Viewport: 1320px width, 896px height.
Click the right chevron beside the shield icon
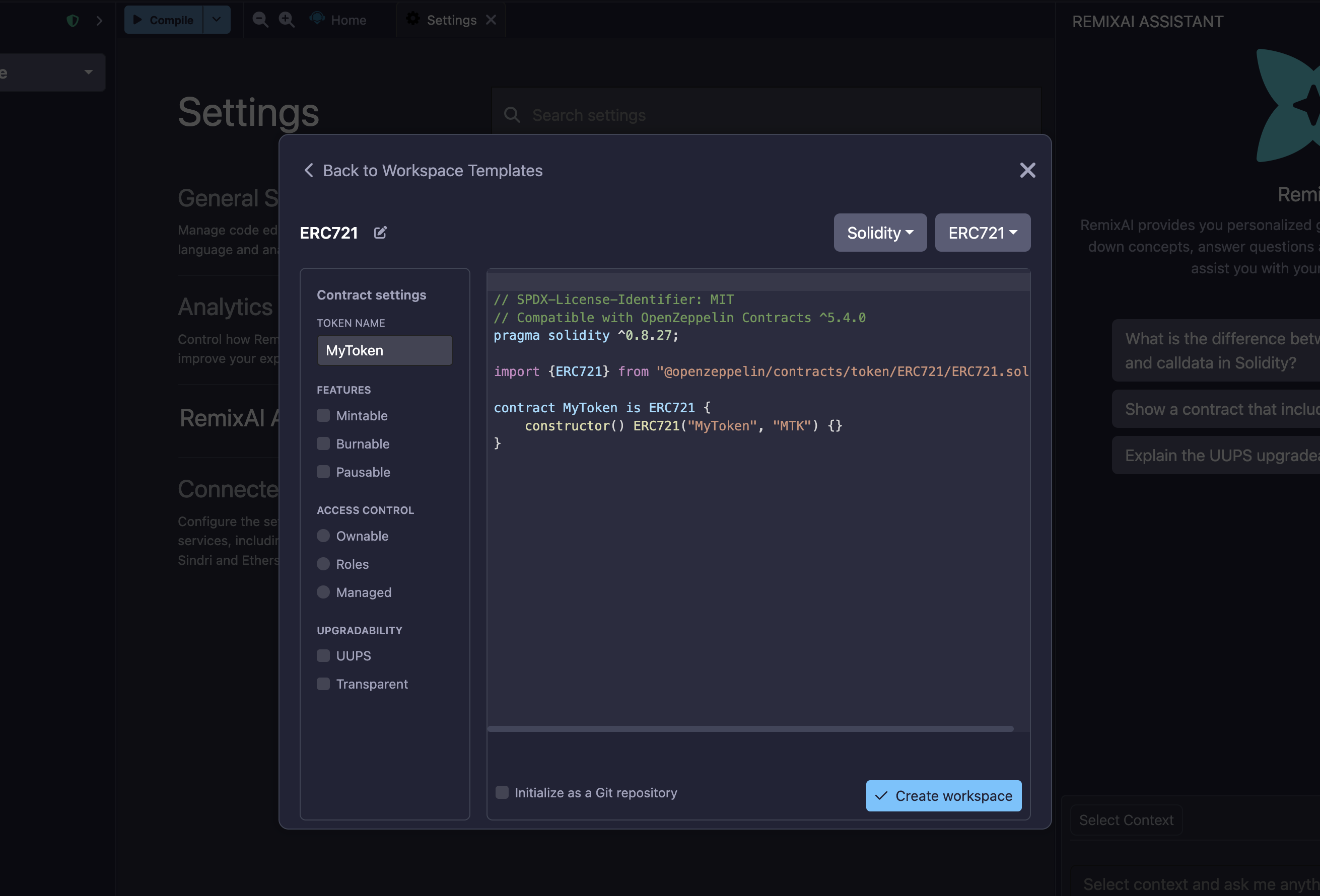tap(99, 21)
